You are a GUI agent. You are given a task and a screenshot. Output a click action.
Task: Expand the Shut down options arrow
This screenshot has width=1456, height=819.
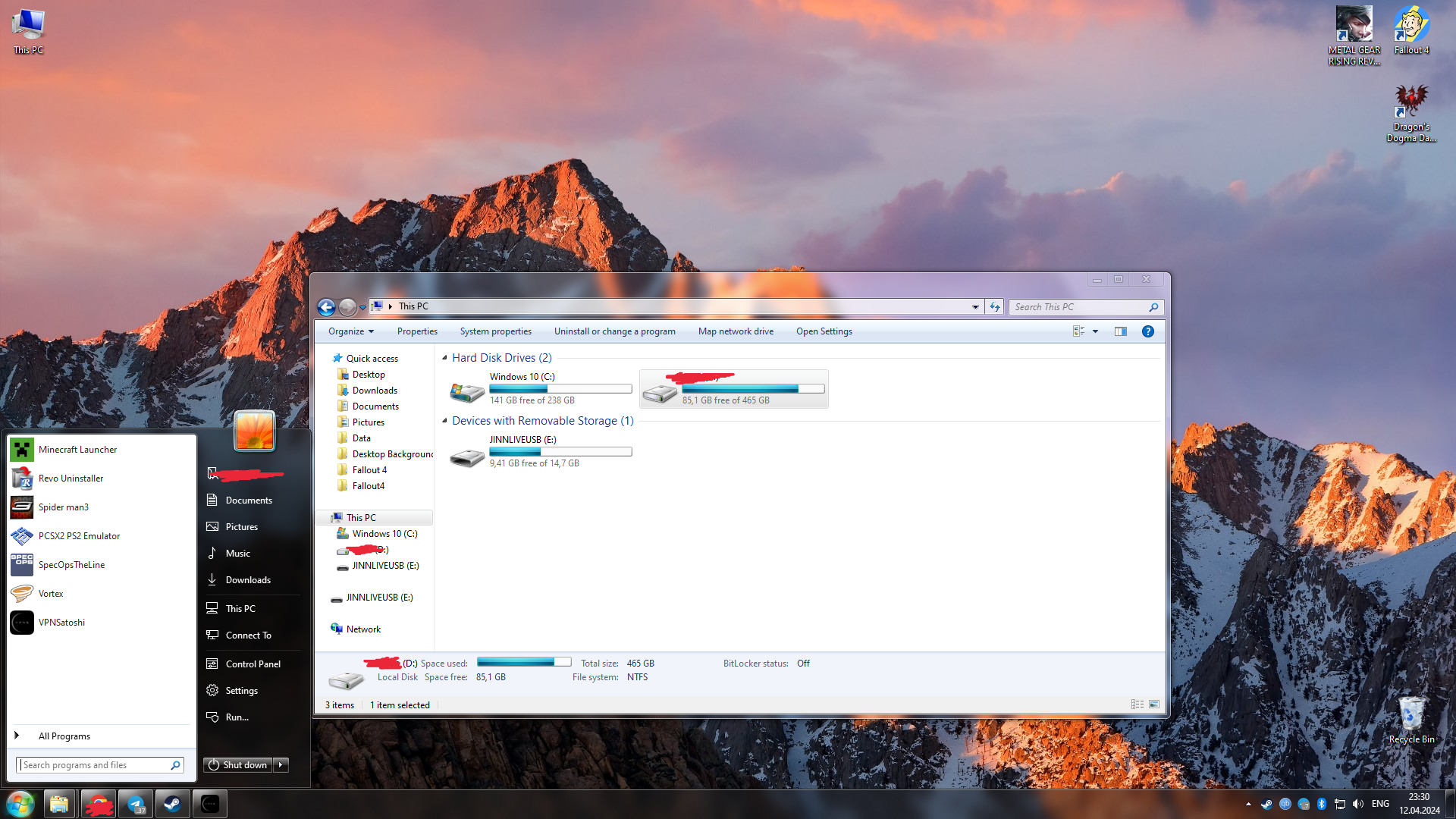pos(281,765)
